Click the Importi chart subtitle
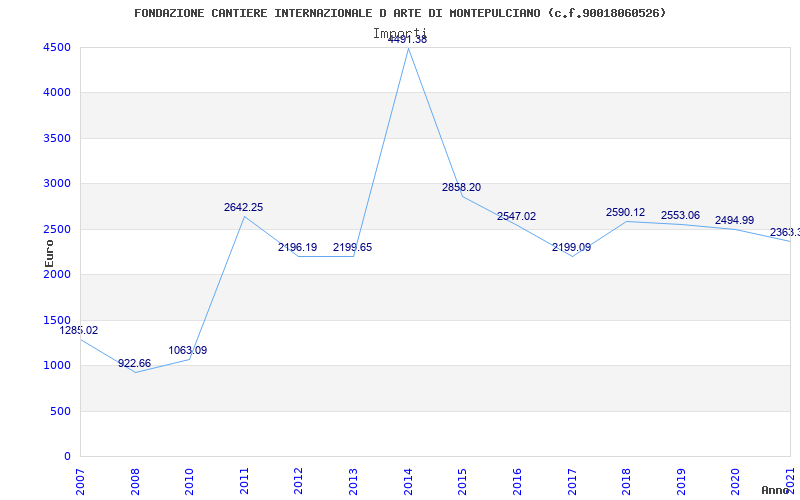The image size is (800, 500). click(400, 33)
